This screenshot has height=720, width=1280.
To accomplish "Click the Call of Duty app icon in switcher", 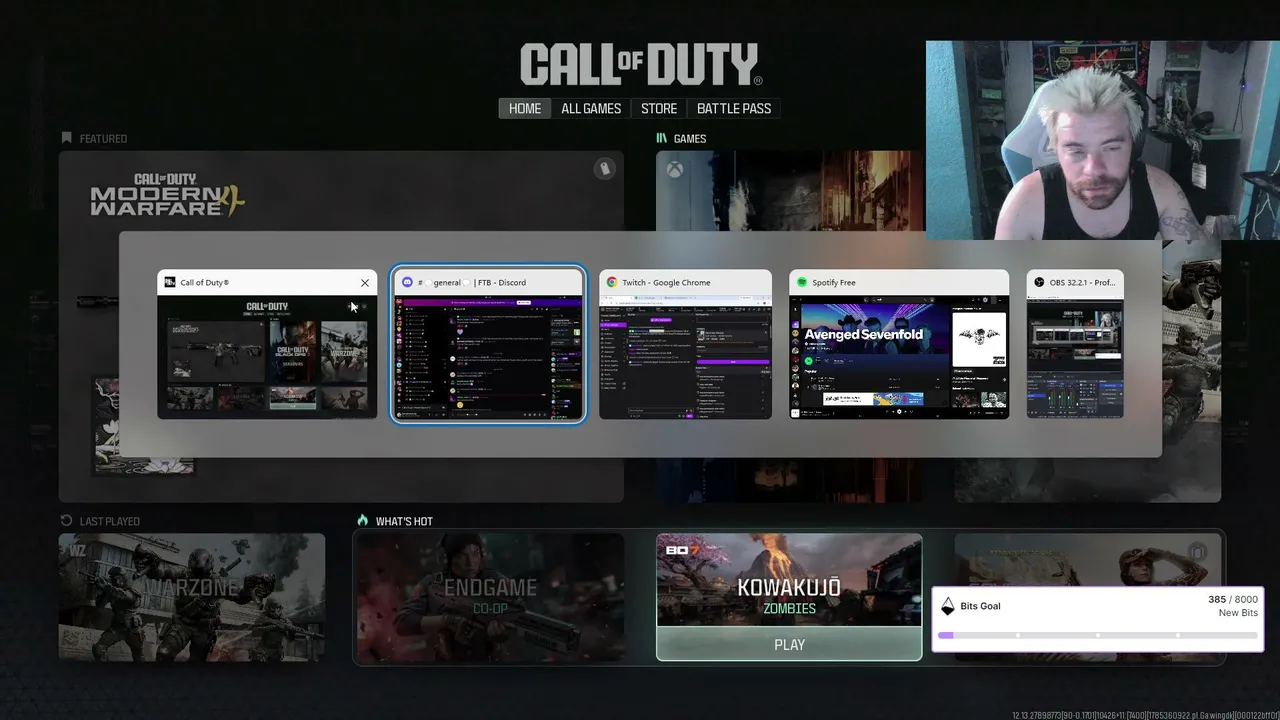I will click(x=170, y=283).
